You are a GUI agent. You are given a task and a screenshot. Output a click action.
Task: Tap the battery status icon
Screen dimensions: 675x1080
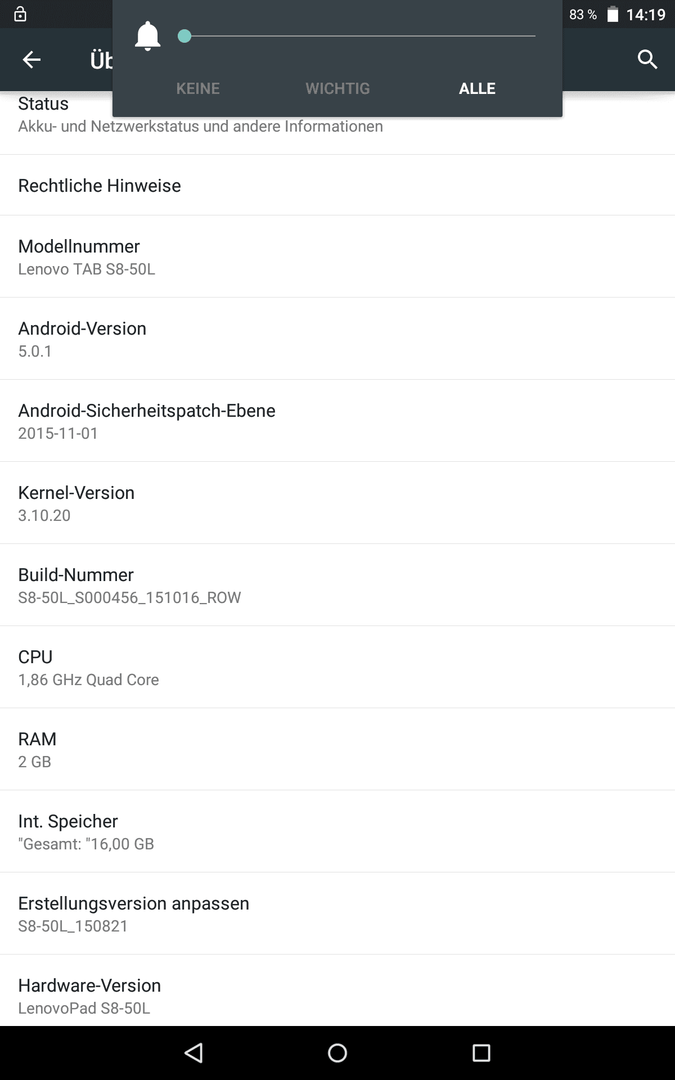pyautogui.click(x=612, y=14)
